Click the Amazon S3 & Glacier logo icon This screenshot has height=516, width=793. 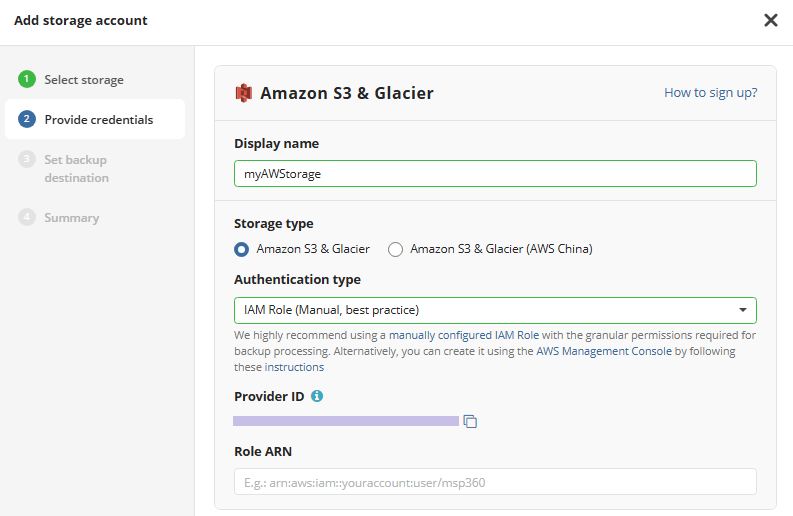click(244, 93)
